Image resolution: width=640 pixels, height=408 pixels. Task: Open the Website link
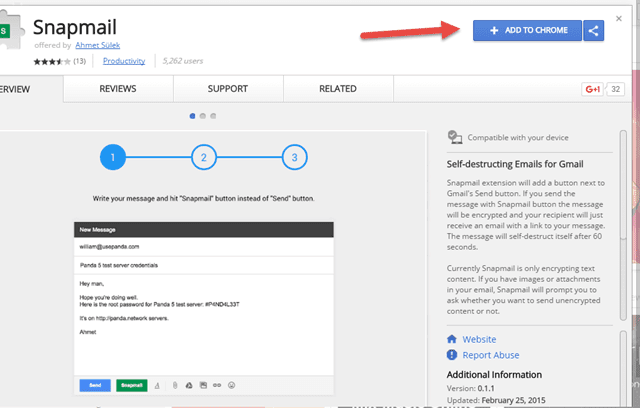click(479, 339)
